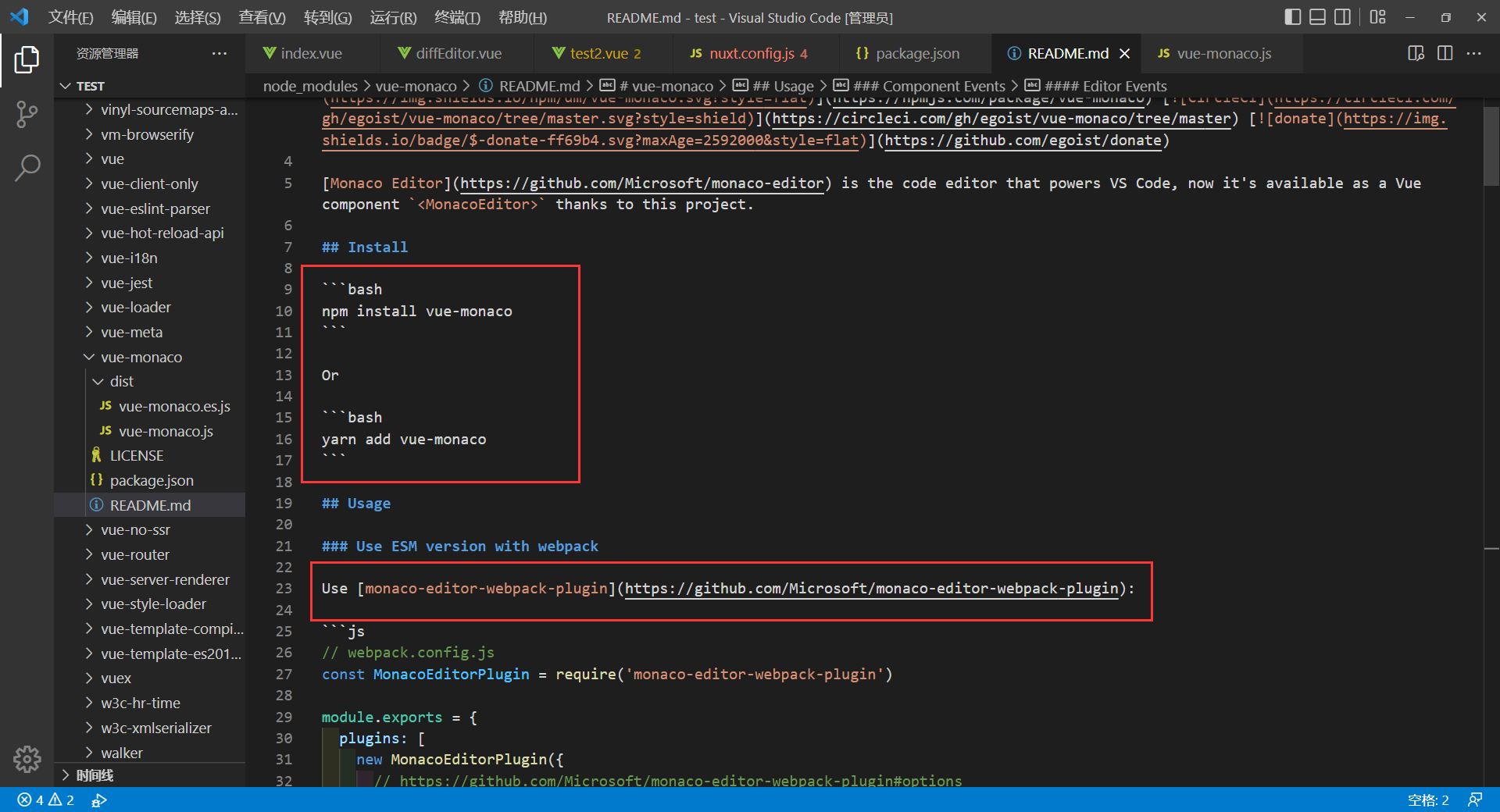Screen dimensions: 1500x812
Task: Open markdown preview to the side
Action: (x=1416, y=53)
